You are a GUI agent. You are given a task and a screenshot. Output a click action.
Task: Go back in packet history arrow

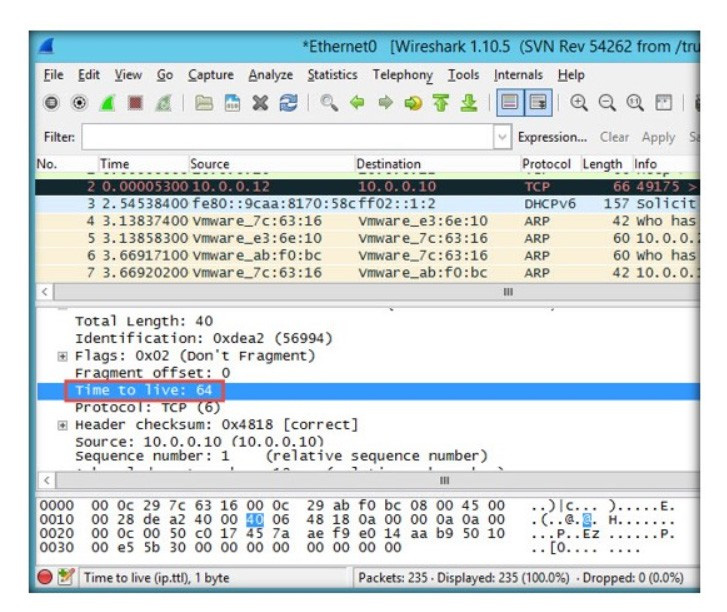point(357,102)
